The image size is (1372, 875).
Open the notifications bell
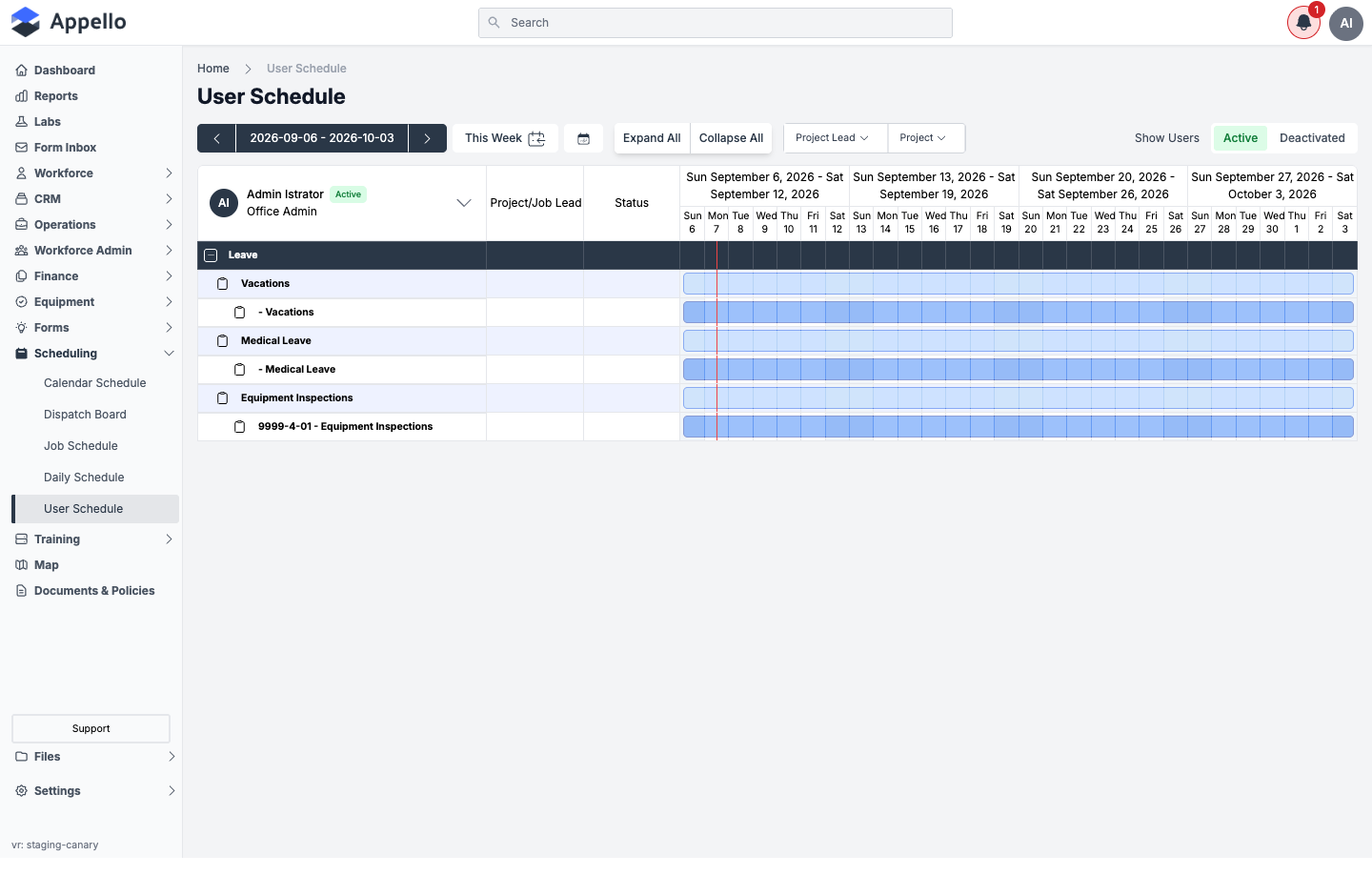pyautogui.click(x=1303, y=23)
